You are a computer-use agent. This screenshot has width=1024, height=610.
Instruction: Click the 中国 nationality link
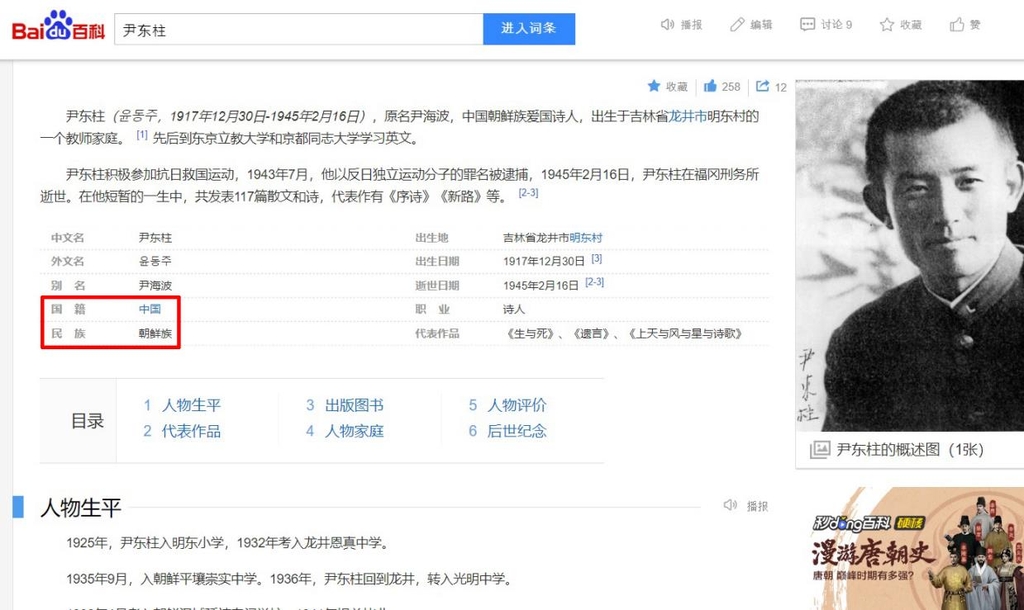click(149, 309)
